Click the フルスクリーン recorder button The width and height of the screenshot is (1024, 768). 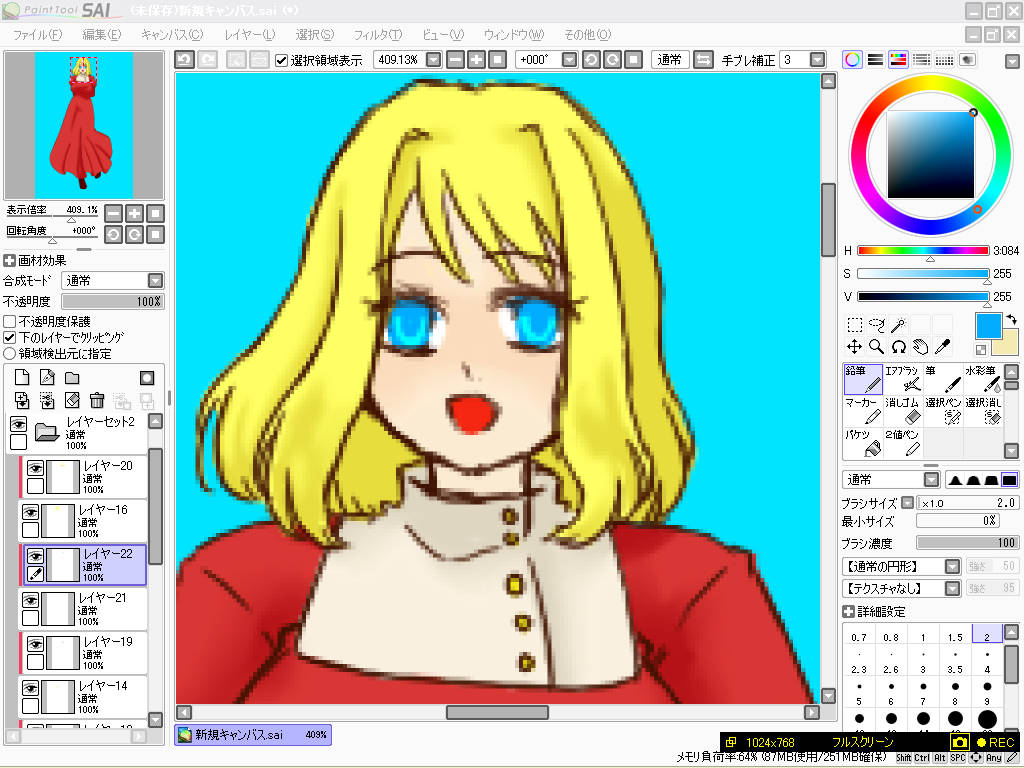pyautogui.click(x=862, y=743)
